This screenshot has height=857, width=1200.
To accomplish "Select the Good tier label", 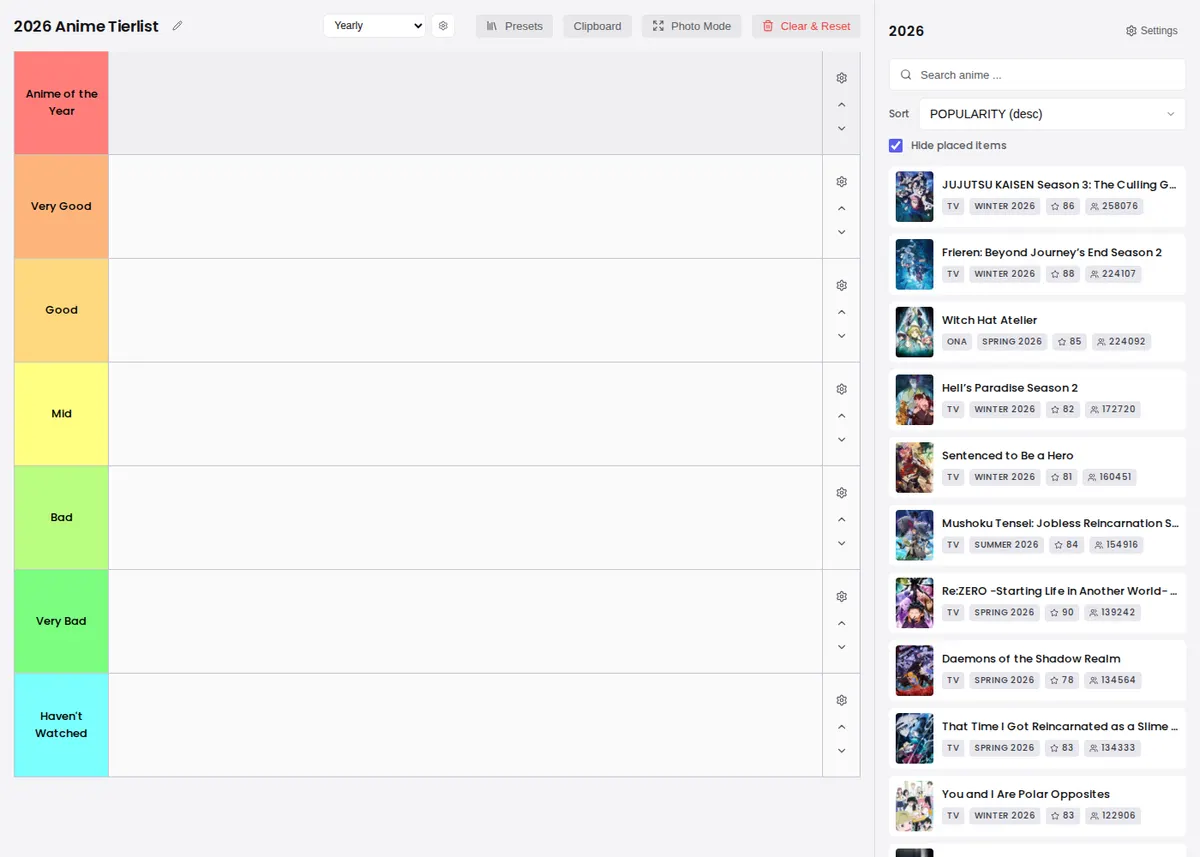I will pyautogui.click(x=61, y=310).
